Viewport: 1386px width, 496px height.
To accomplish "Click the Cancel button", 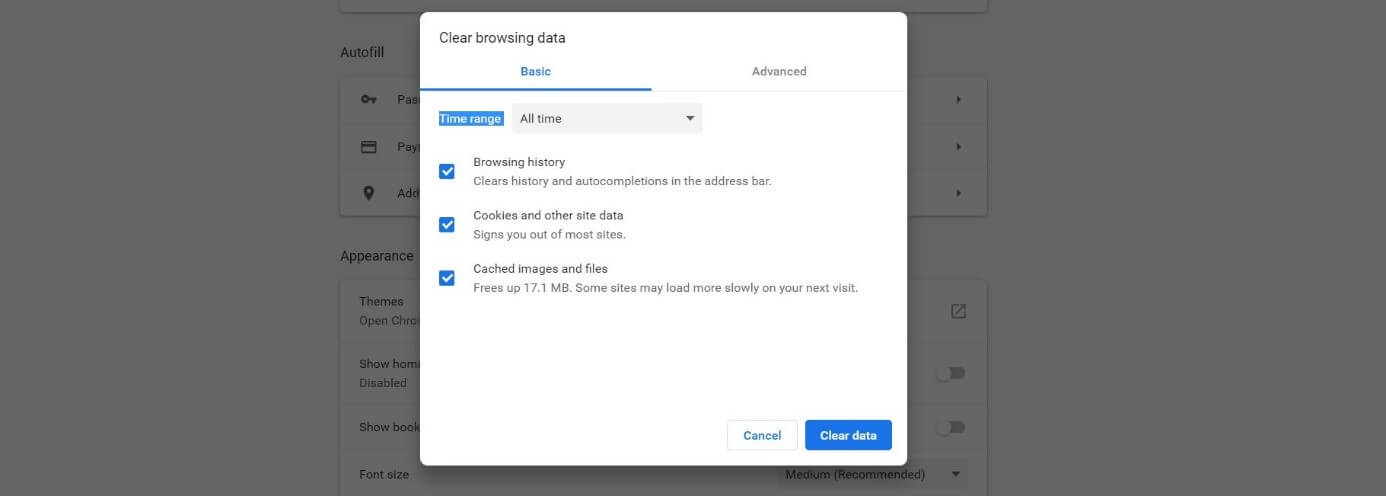I will (x=762, y=435).
